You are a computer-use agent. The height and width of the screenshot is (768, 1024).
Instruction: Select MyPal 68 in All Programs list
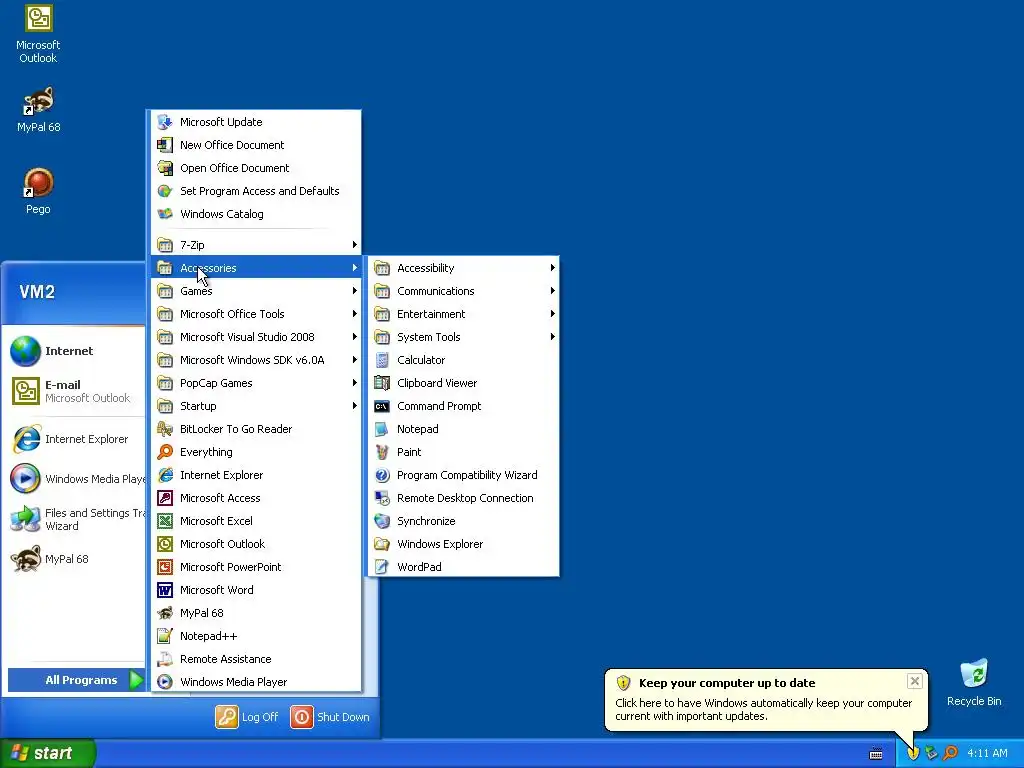255,613
